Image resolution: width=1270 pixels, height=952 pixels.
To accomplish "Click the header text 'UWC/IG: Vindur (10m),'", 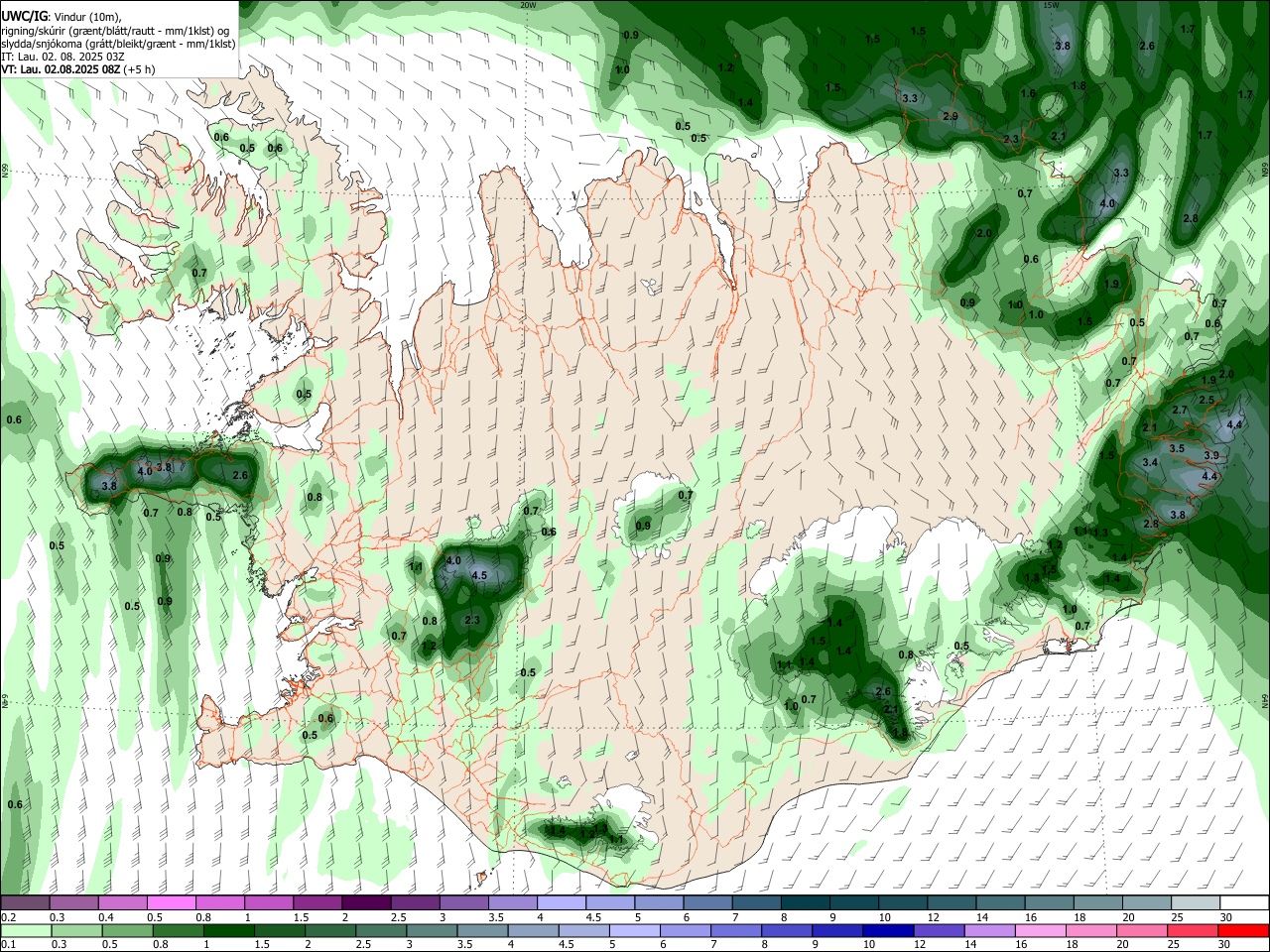I will point(62,15).
